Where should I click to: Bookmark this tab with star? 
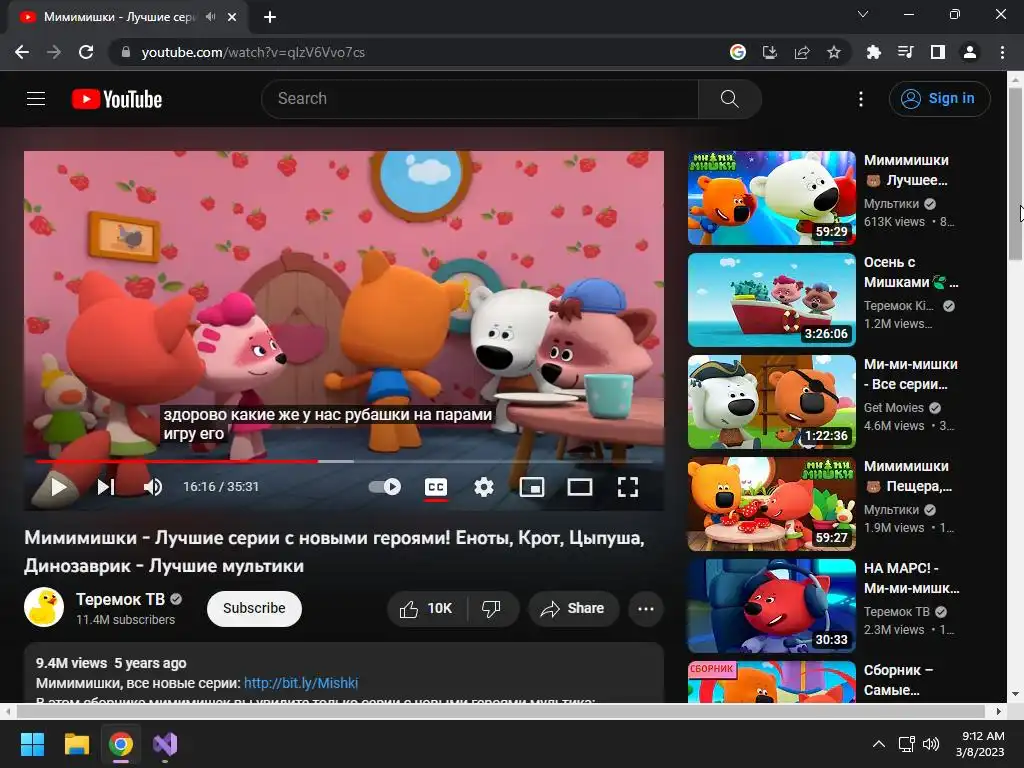point(834,52)
